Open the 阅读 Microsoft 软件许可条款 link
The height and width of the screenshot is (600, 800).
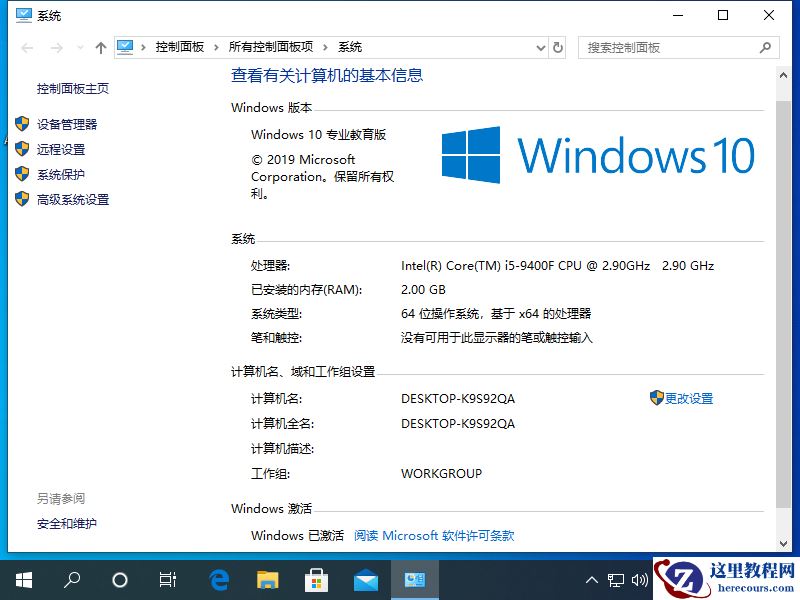pos(434,535)
